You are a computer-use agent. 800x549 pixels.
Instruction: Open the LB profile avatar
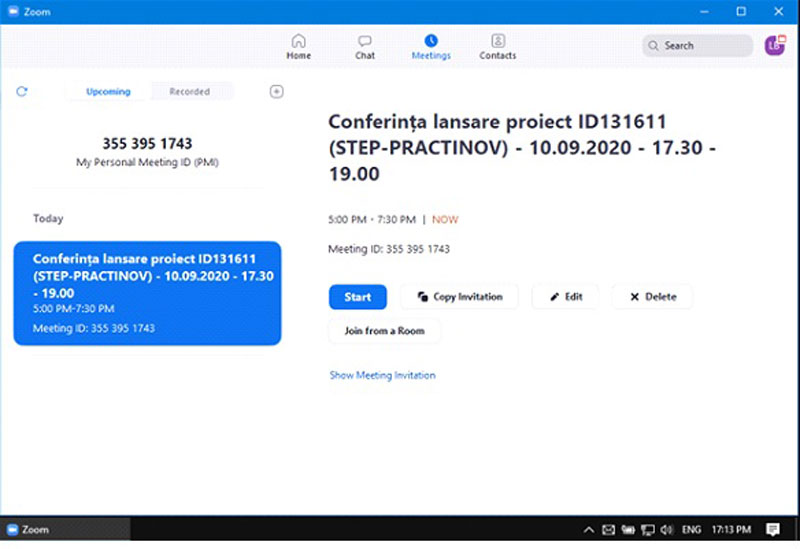(x=774, y=45)
